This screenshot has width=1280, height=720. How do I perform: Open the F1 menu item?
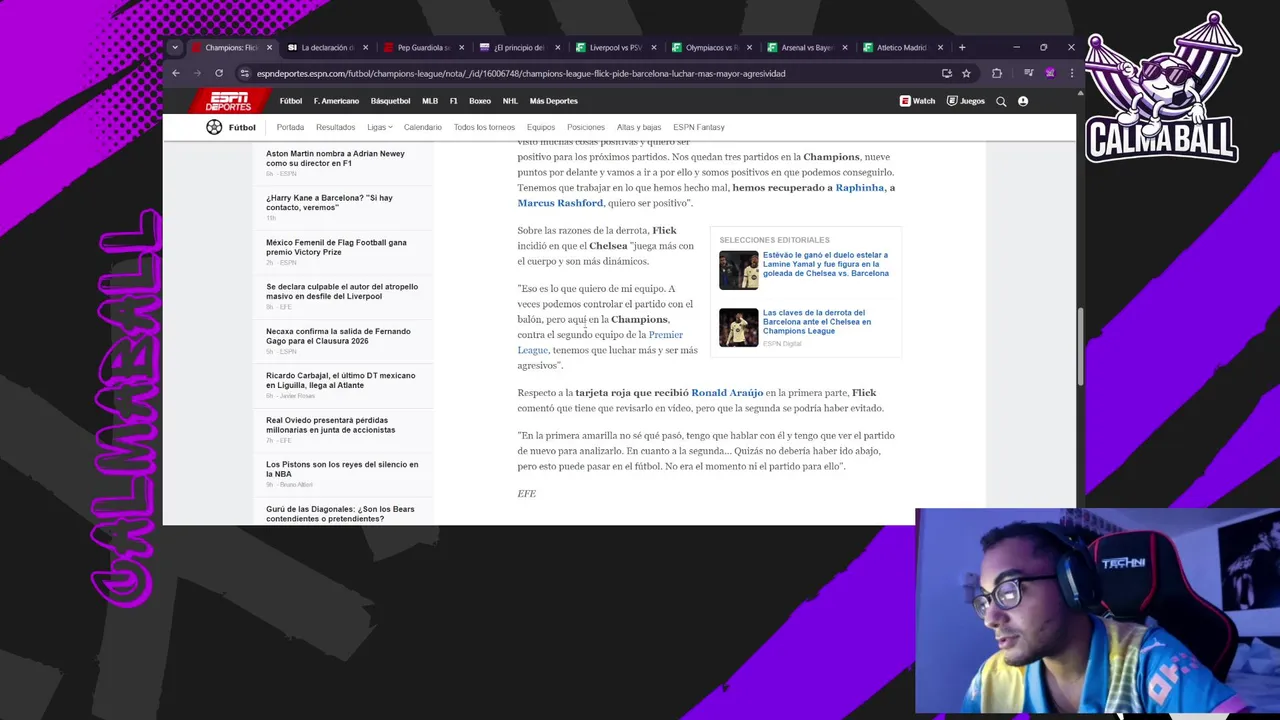click(453, 101)
